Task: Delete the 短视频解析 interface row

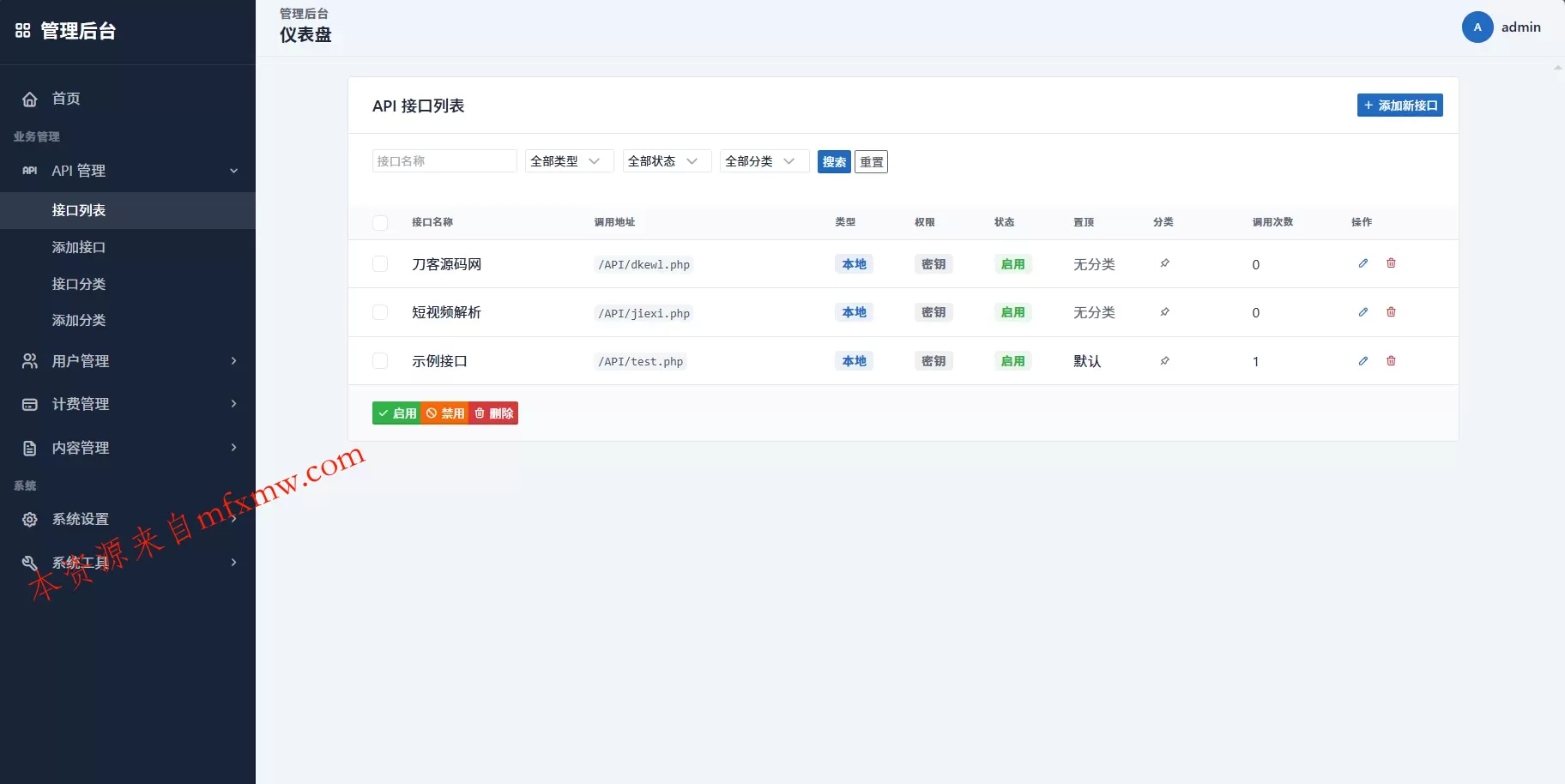Action: pyautogui.click(x=1391, y=312)
